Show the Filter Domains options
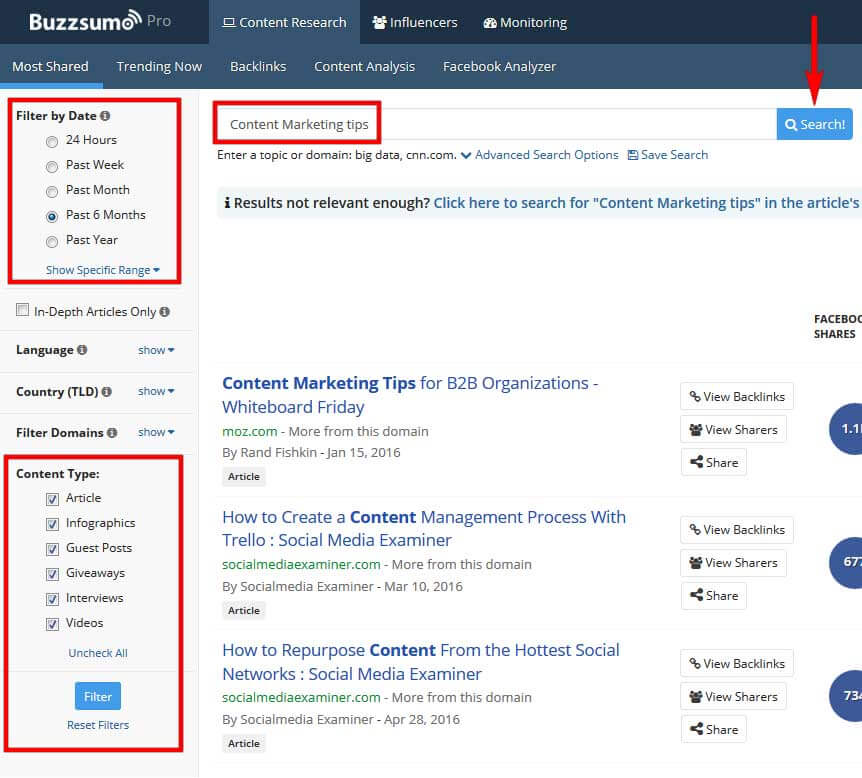Image resolution: width=862 pixels, height=778 pixels. coord(156,432)
